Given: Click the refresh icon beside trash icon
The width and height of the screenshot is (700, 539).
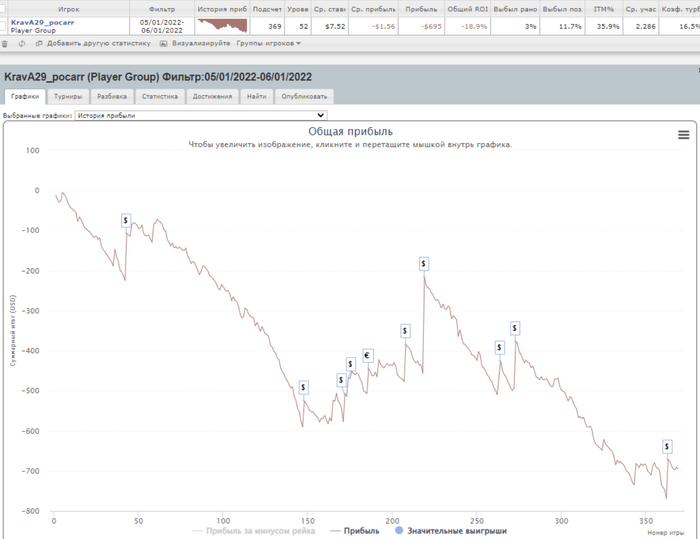Looking at the screenshot, I should click(21, 44).
